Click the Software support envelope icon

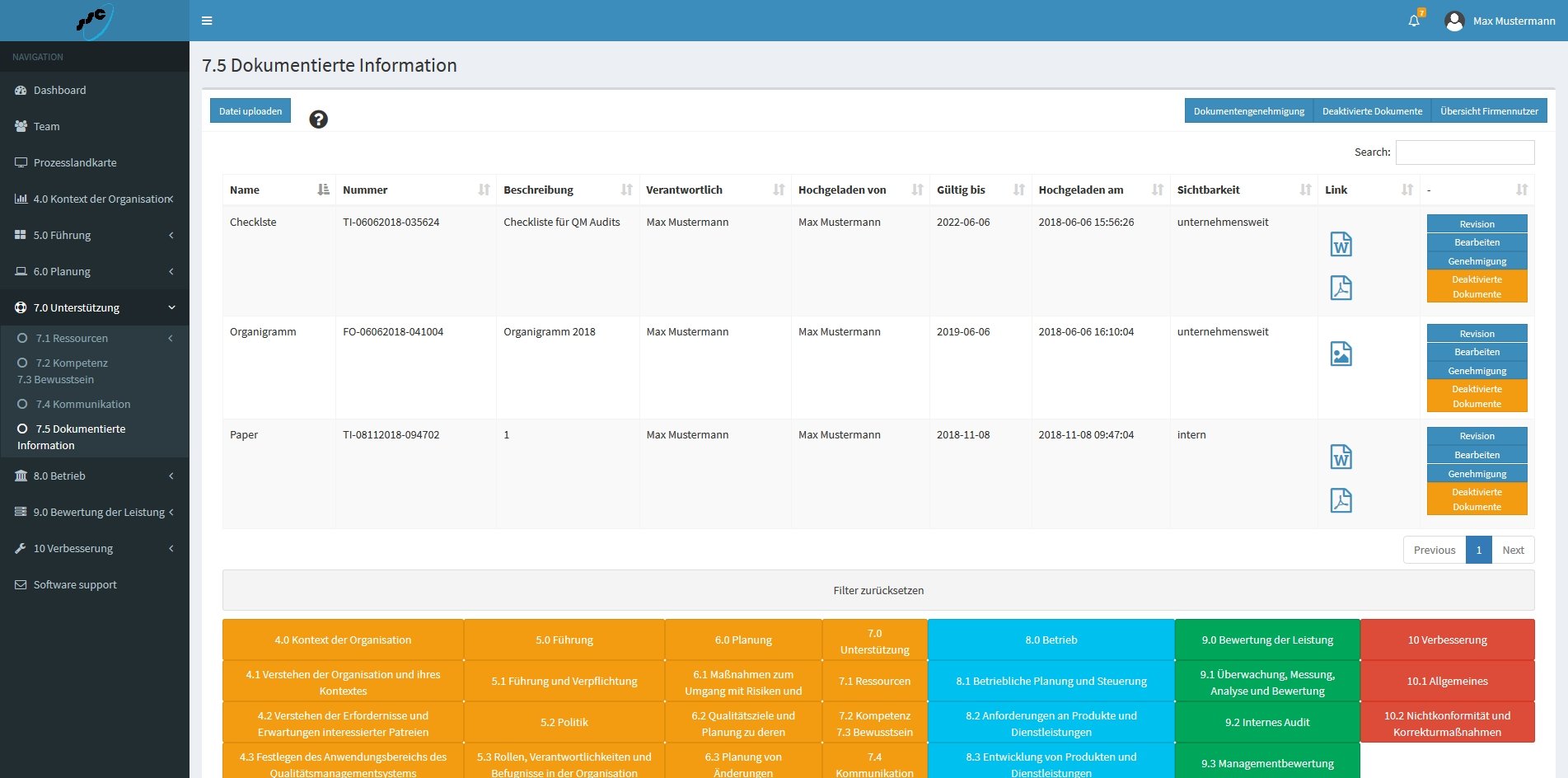21,584
